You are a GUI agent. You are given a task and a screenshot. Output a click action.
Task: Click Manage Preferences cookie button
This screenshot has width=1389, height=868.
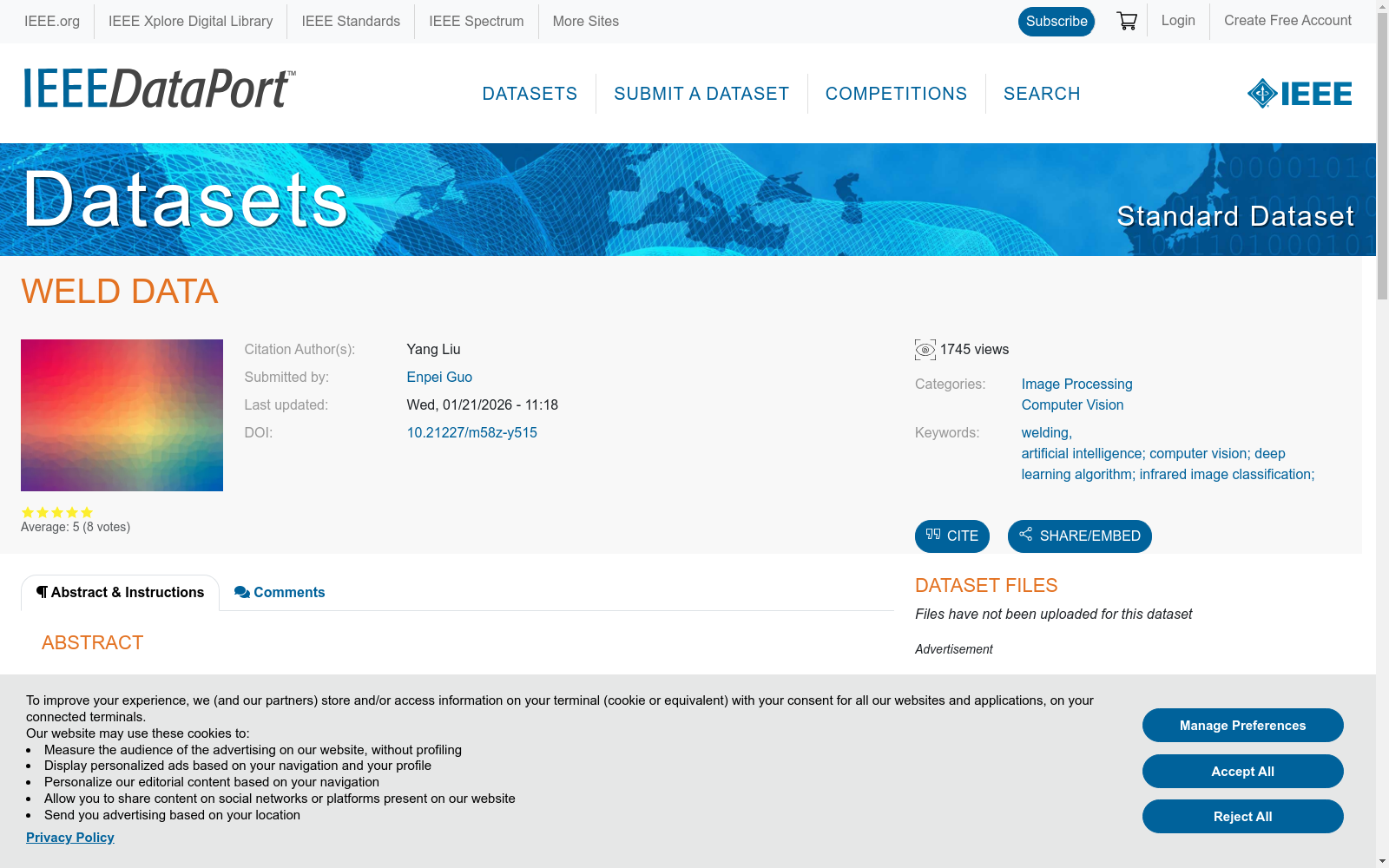tap(1242, 726)
